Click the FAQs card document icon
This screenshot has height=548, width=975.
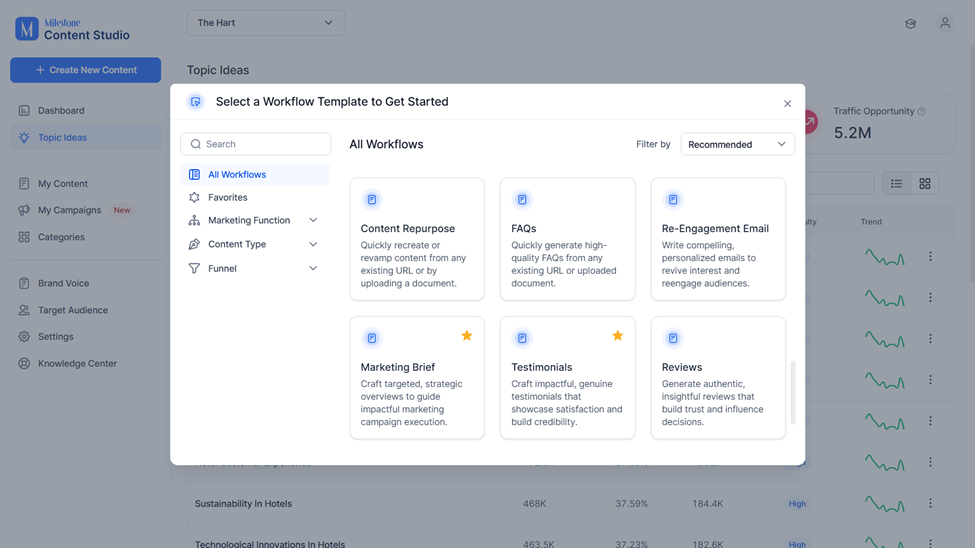pyautogui.click(x=522, y=200)
